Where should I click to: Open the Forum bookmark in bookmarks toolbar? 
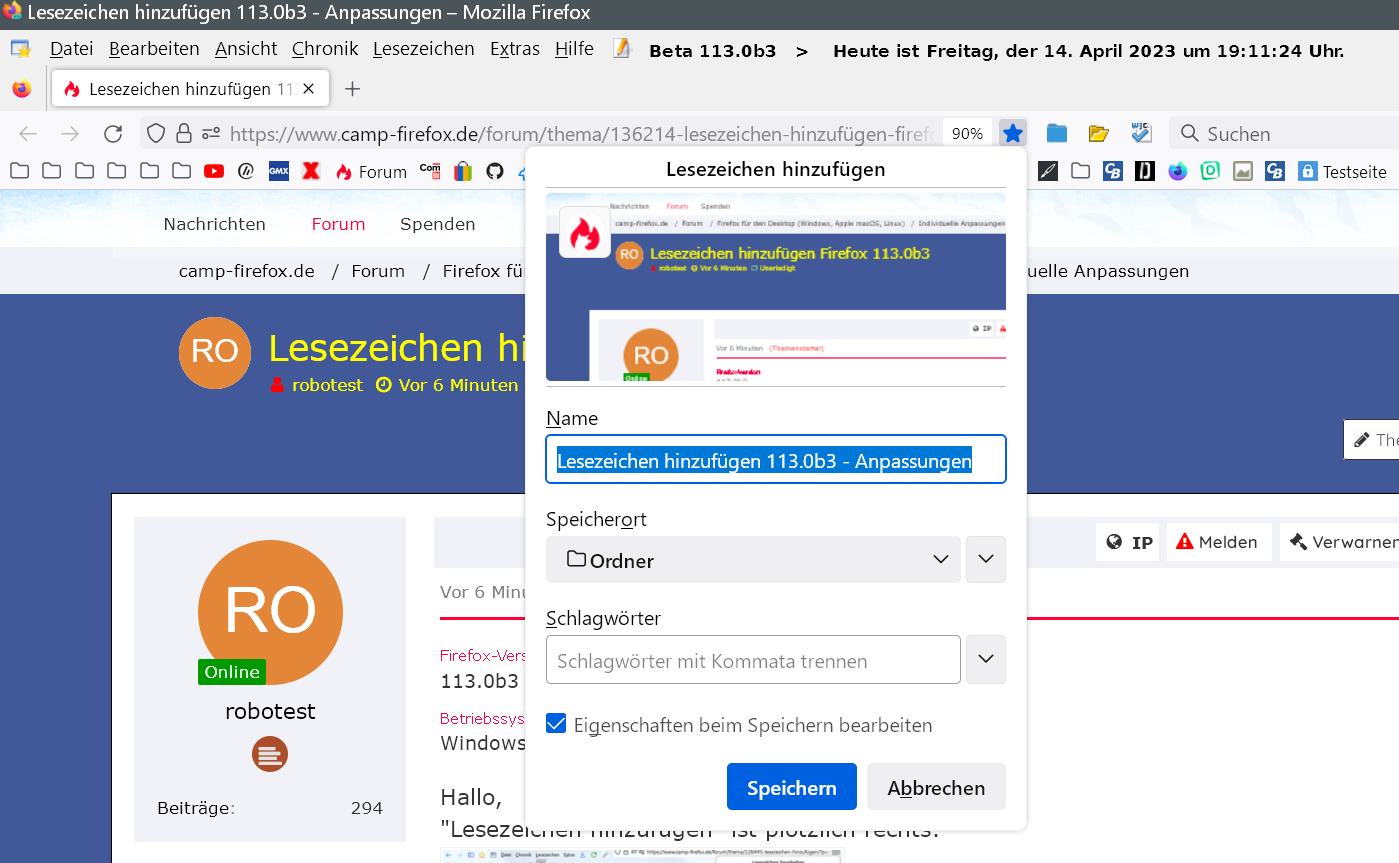pyautogui.click(x=371, y=171)
